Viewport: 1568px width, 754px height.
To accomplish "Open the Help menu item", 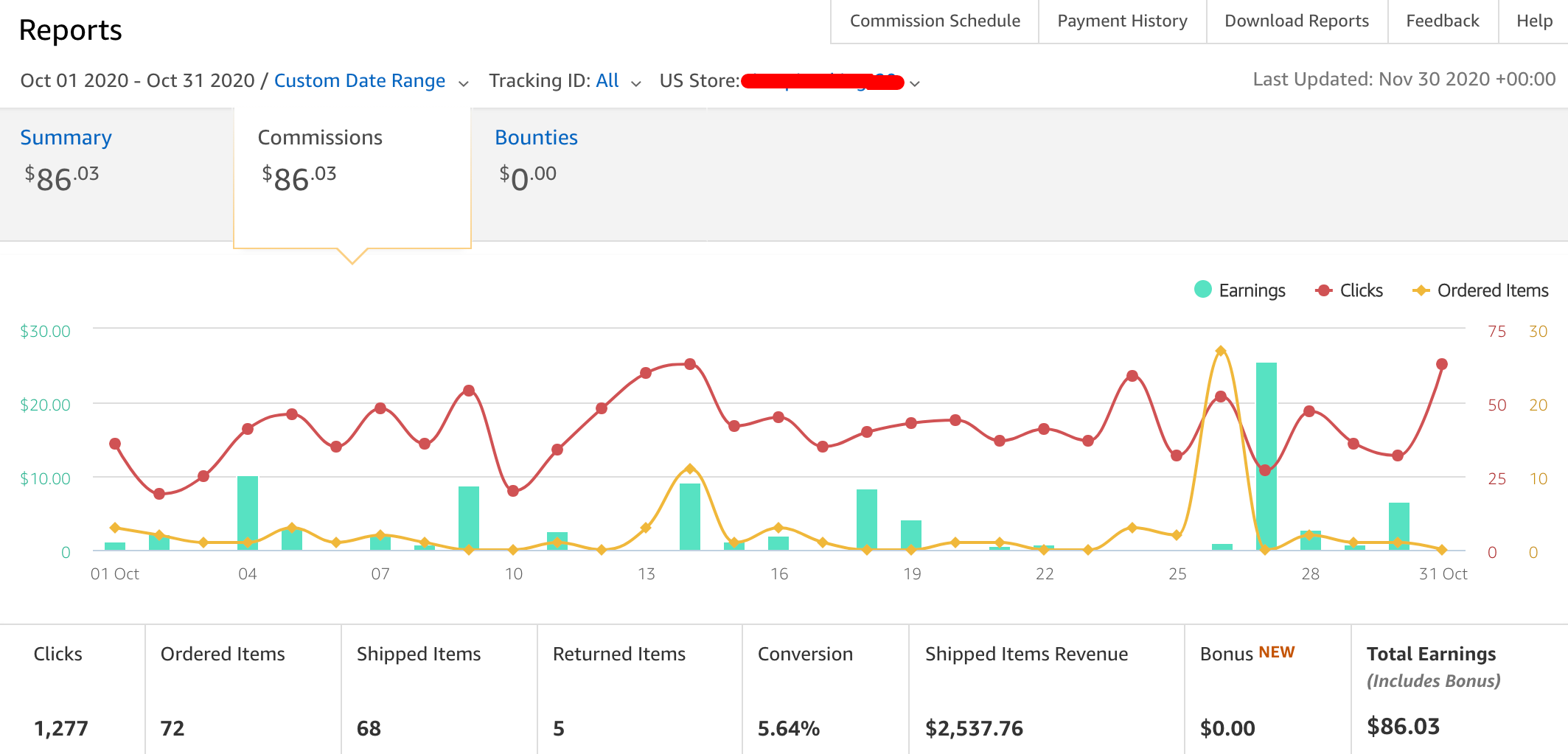I will 1534,21.
